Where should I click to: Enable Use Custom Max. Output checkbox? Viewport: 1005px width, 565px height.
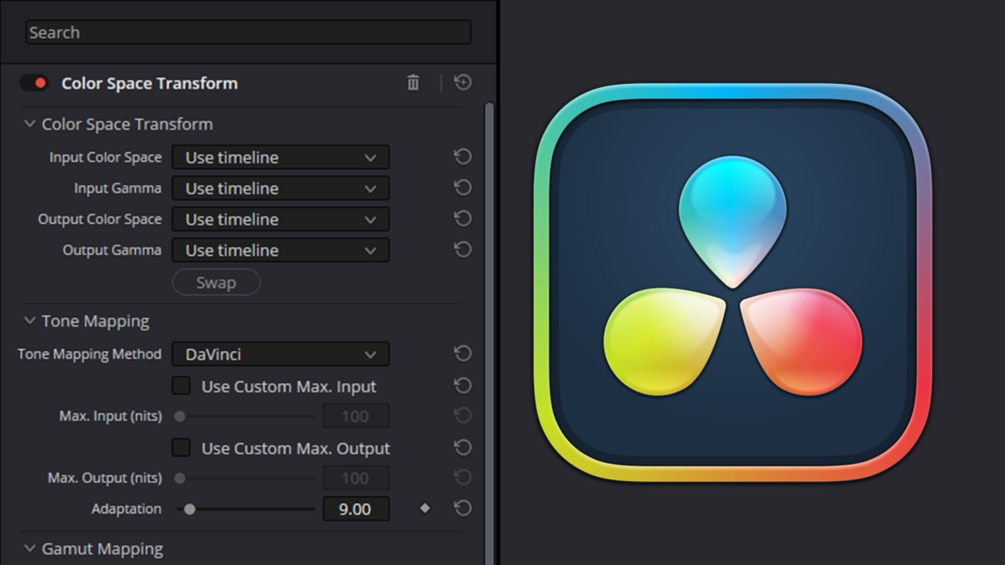[181, 447]
